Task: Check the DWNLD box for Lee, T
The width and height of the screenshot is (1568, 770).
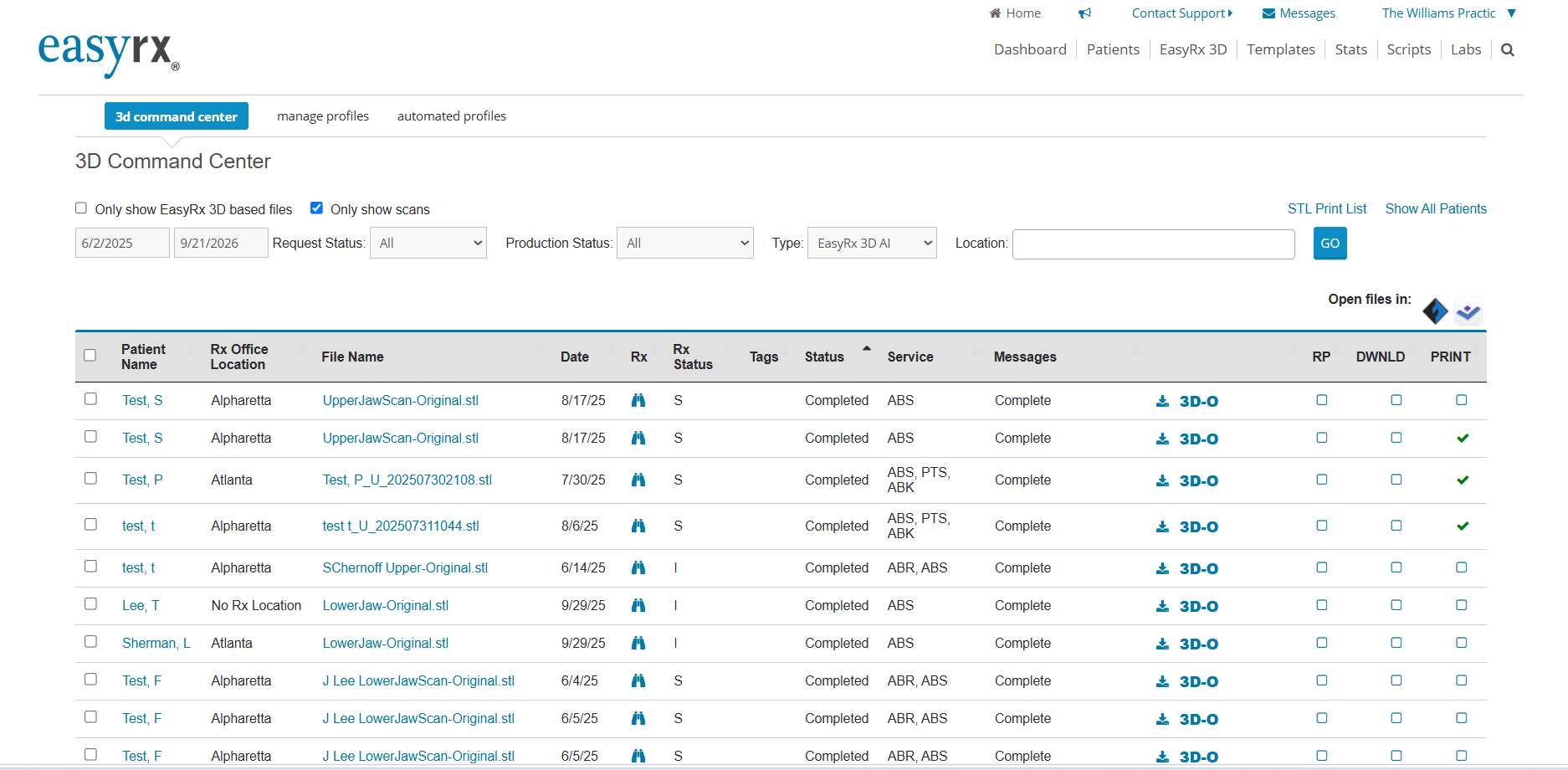Action: pos(1396,605)
